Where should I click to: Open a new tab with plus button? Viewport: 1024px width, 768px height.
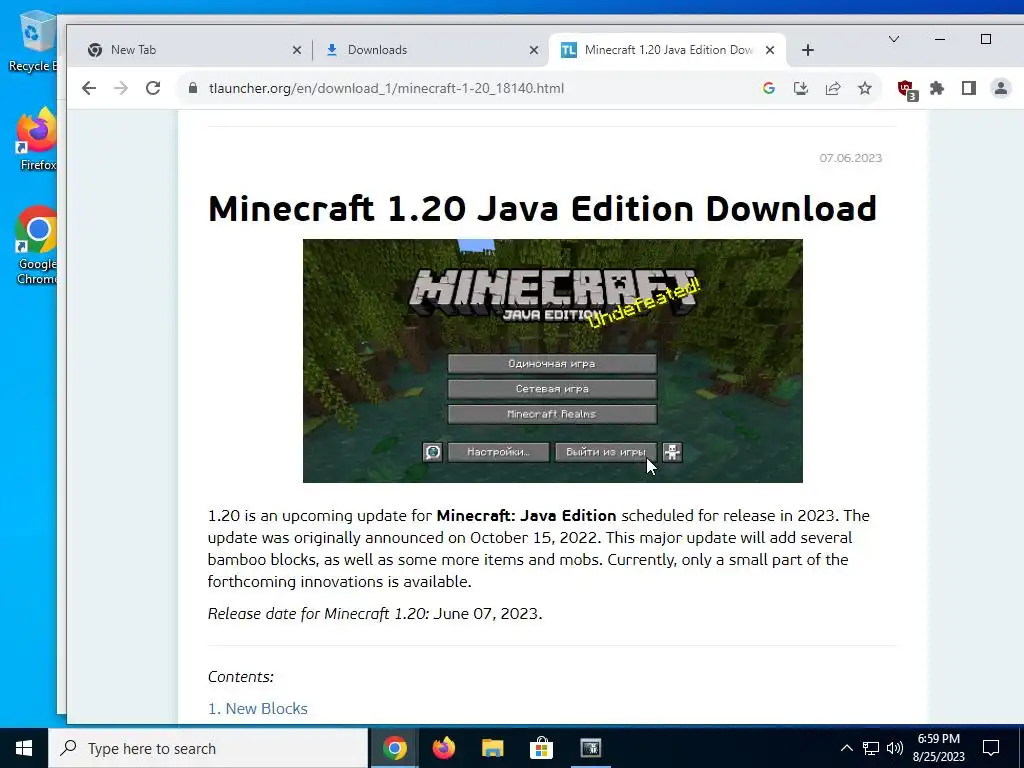(808, 50)
